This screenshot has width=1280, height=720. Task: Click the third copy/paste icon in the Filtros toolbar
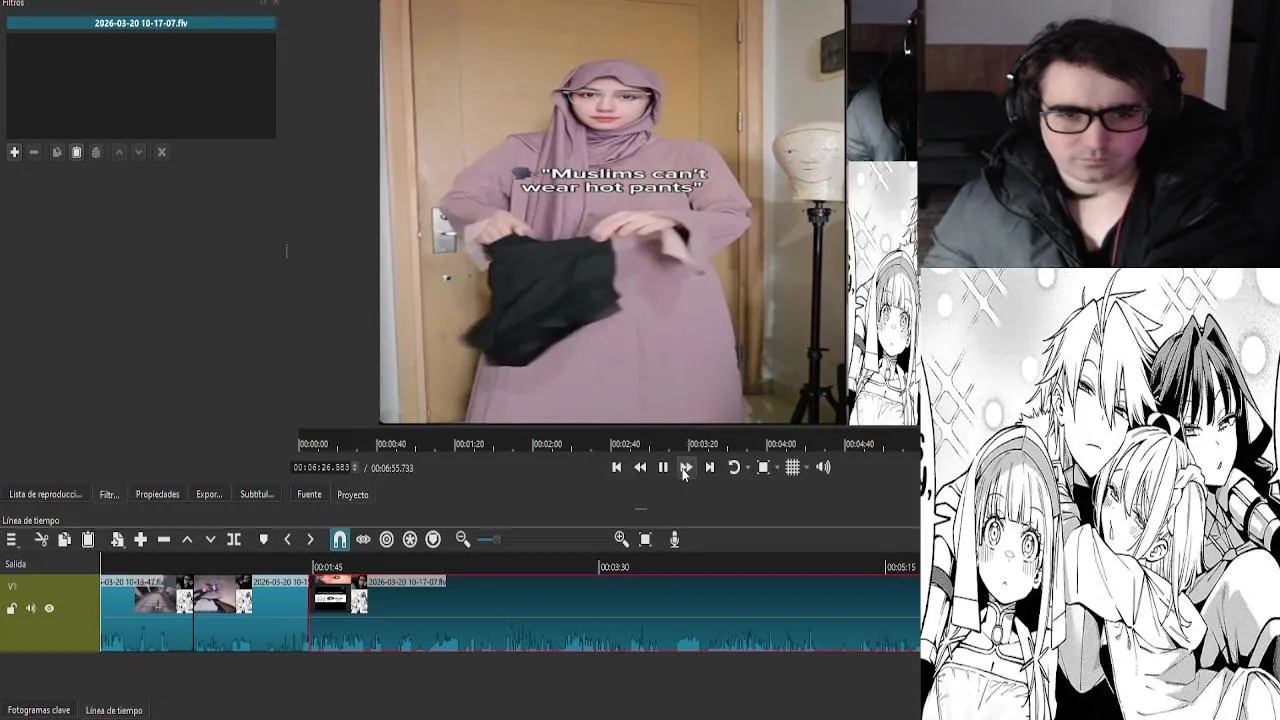tap(96, 152)
